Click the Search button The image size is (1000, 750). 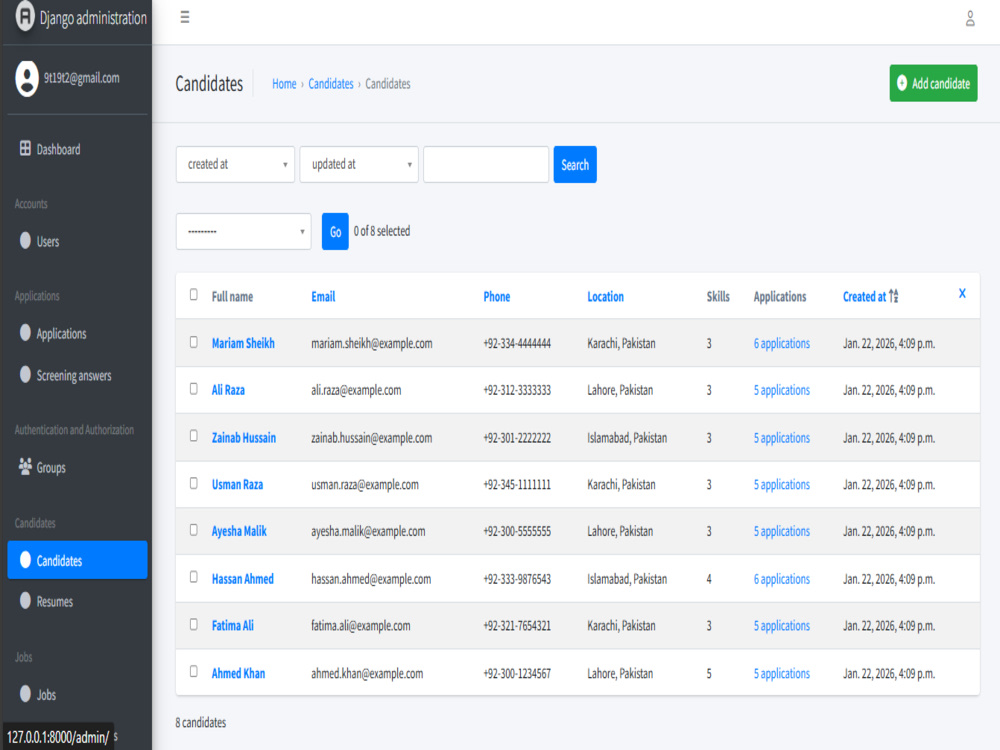pos(575,165)
